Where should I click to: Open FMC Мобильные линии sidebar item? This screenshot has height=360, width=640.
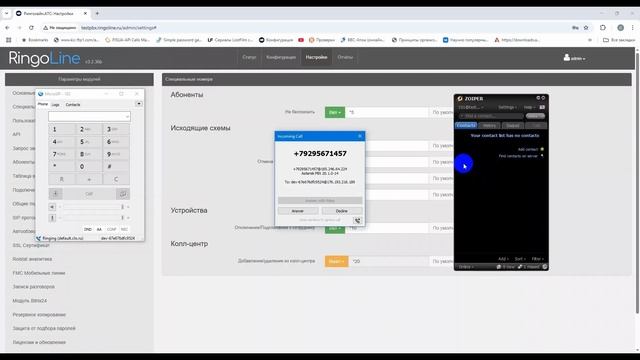click(x=39, y=273)
